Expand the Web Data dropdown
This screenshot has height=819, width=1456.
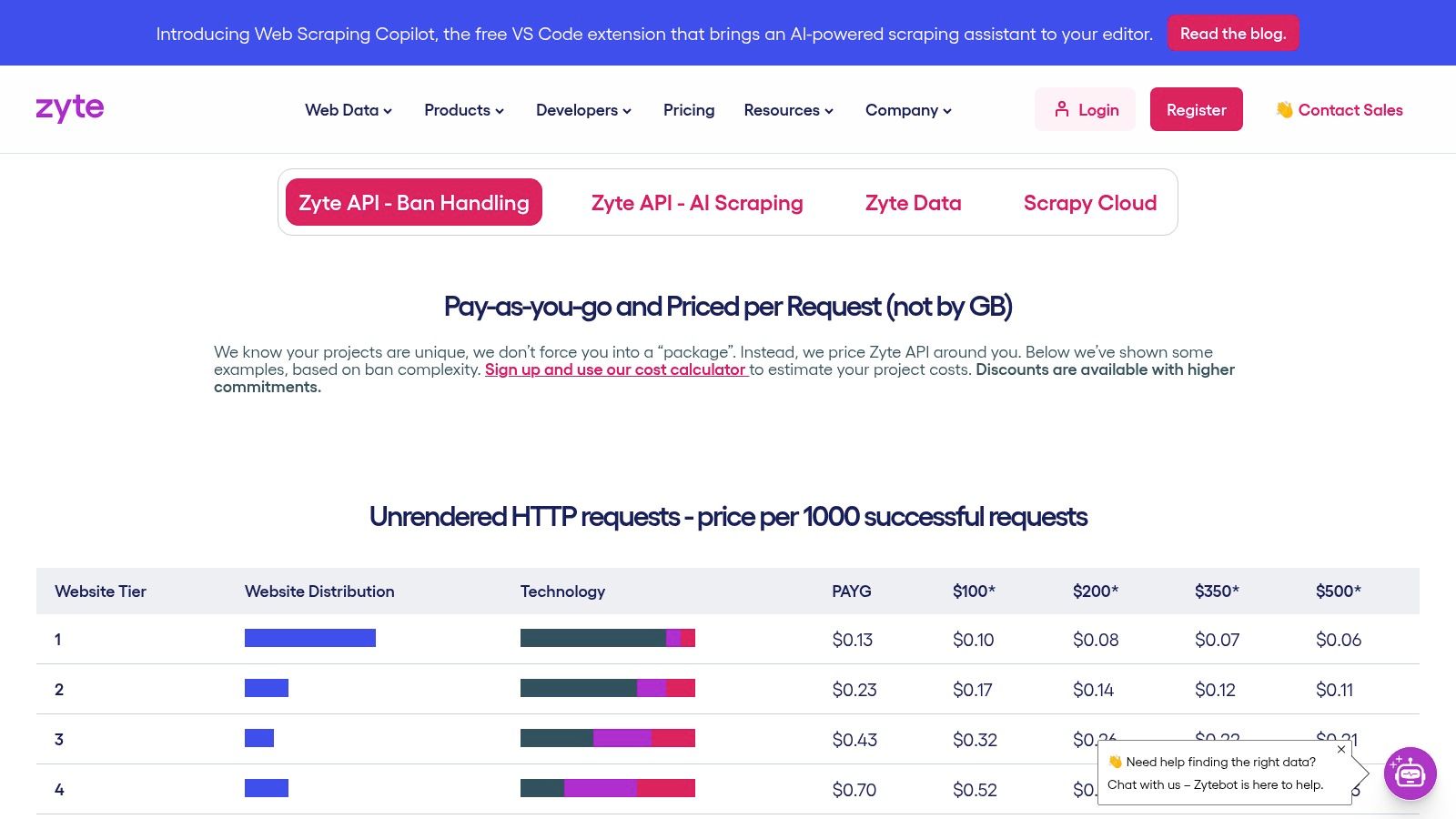348,109
